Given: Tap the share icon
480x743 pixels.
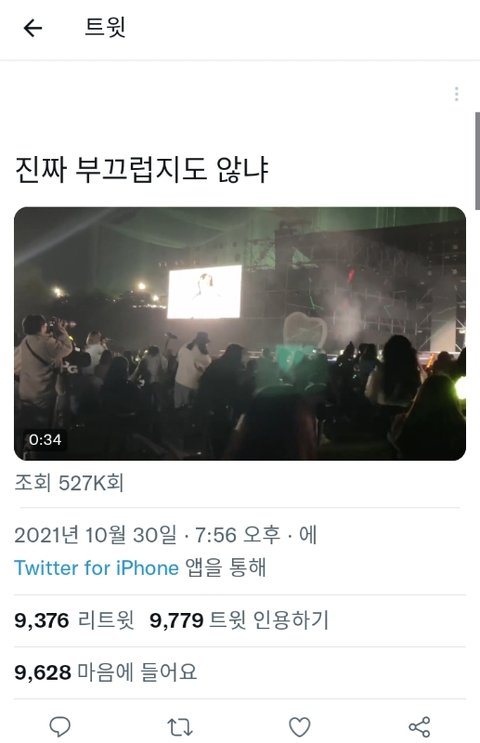Looking at the screenshot, I should click(x=419, y=726).
